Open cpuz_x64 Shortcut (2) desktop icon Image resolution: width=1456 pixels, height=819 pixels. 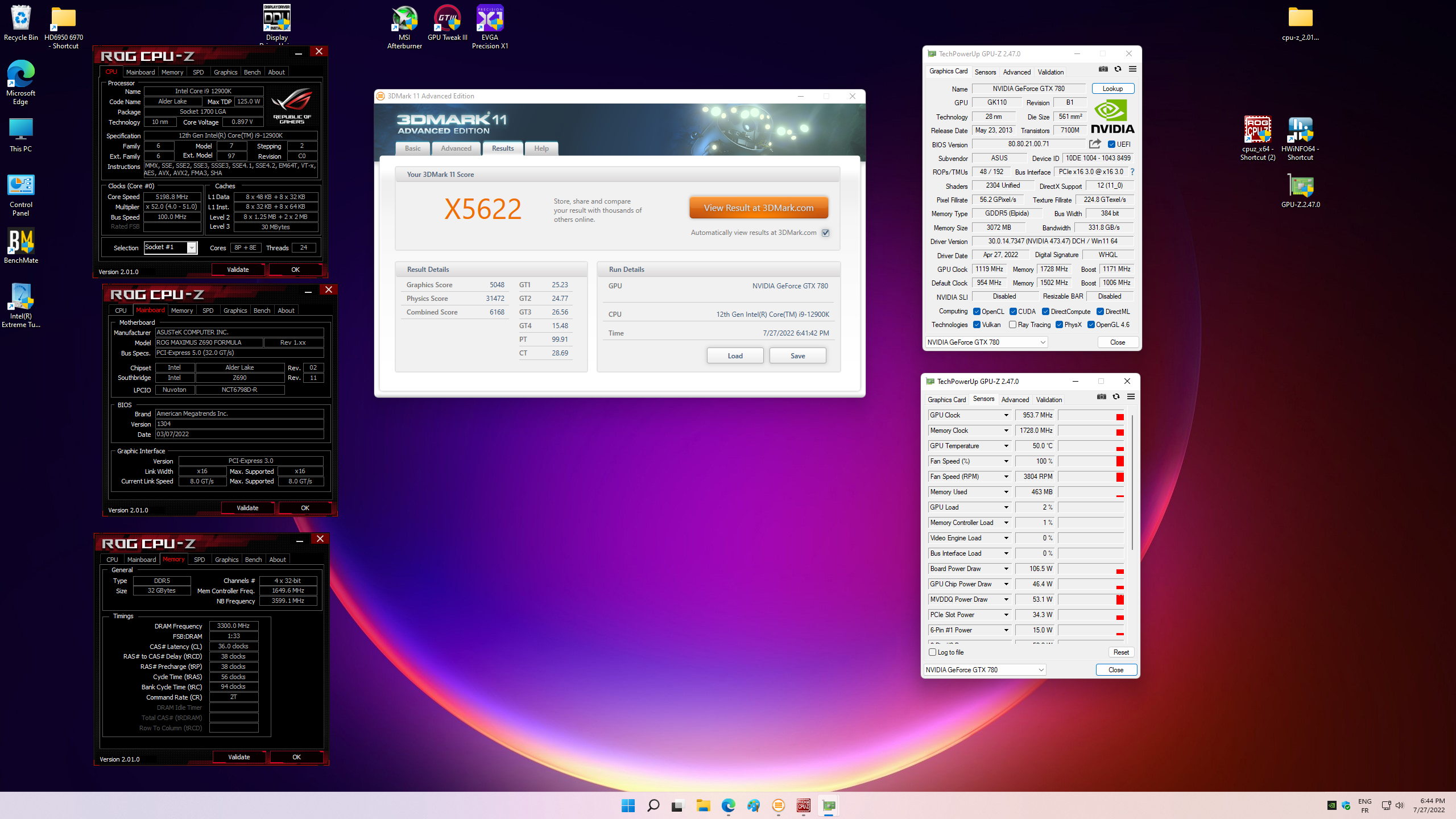(1258, 138)
